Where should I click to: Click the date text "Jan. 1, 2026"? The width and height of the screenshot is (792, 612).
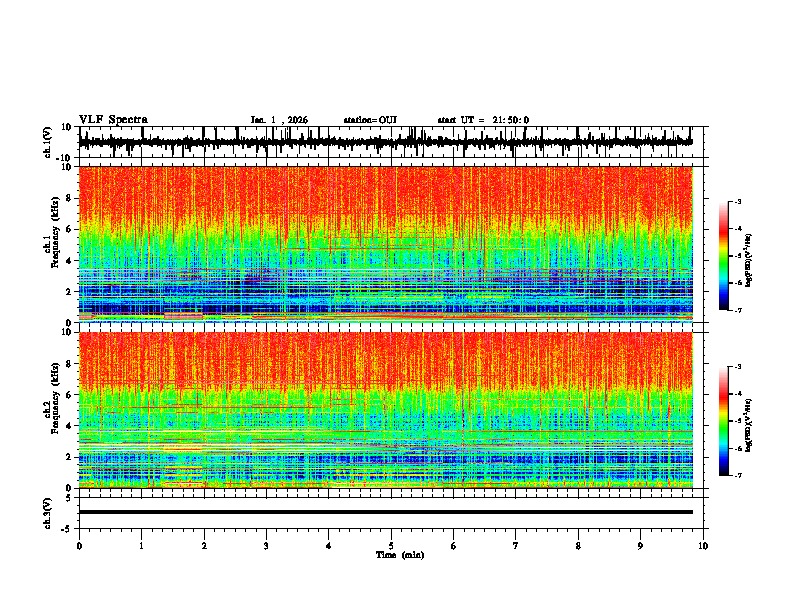click(279, 120)
